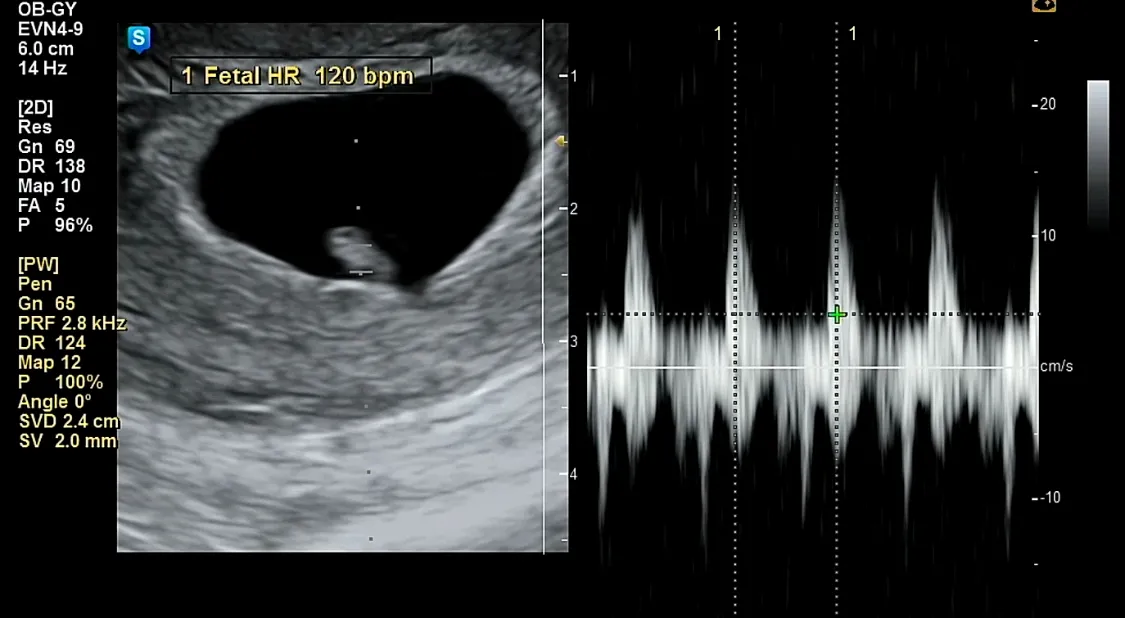Viewport: 1125px width, 618px height.
Task: Click the depth scale marker 1
Action: [x=573, y=75]
